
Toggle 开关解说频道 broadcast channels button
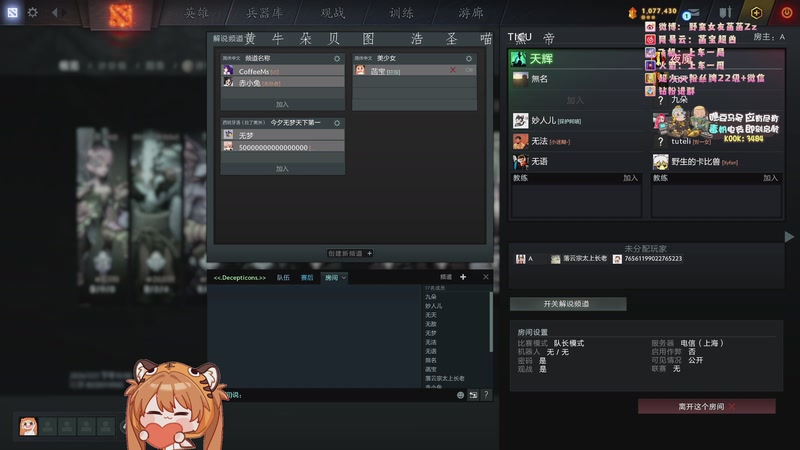coord(568,304)
